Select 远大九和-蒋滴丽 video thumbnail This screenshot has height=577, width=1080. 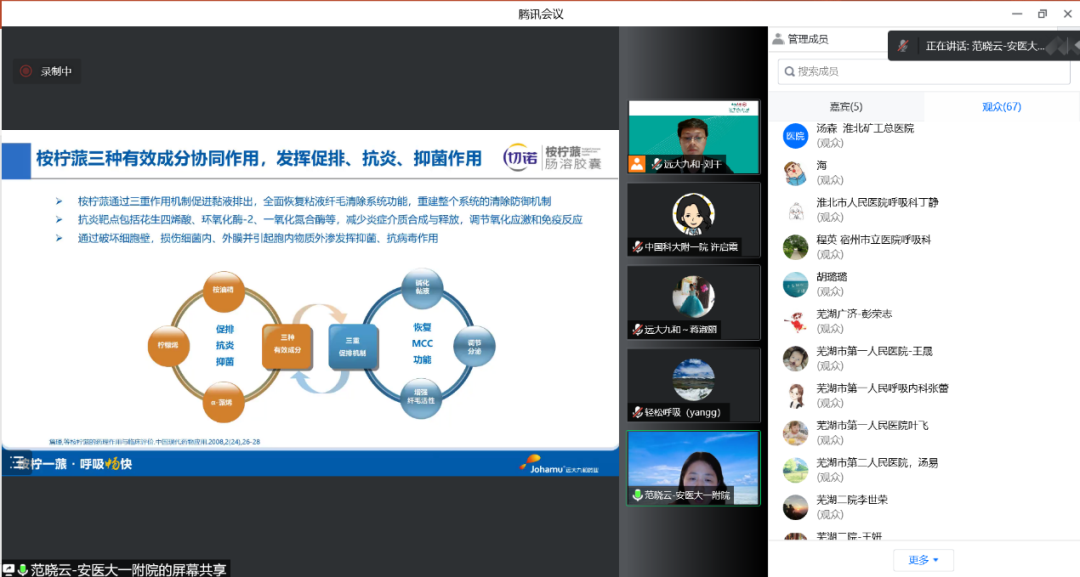[x=693, y=302]
